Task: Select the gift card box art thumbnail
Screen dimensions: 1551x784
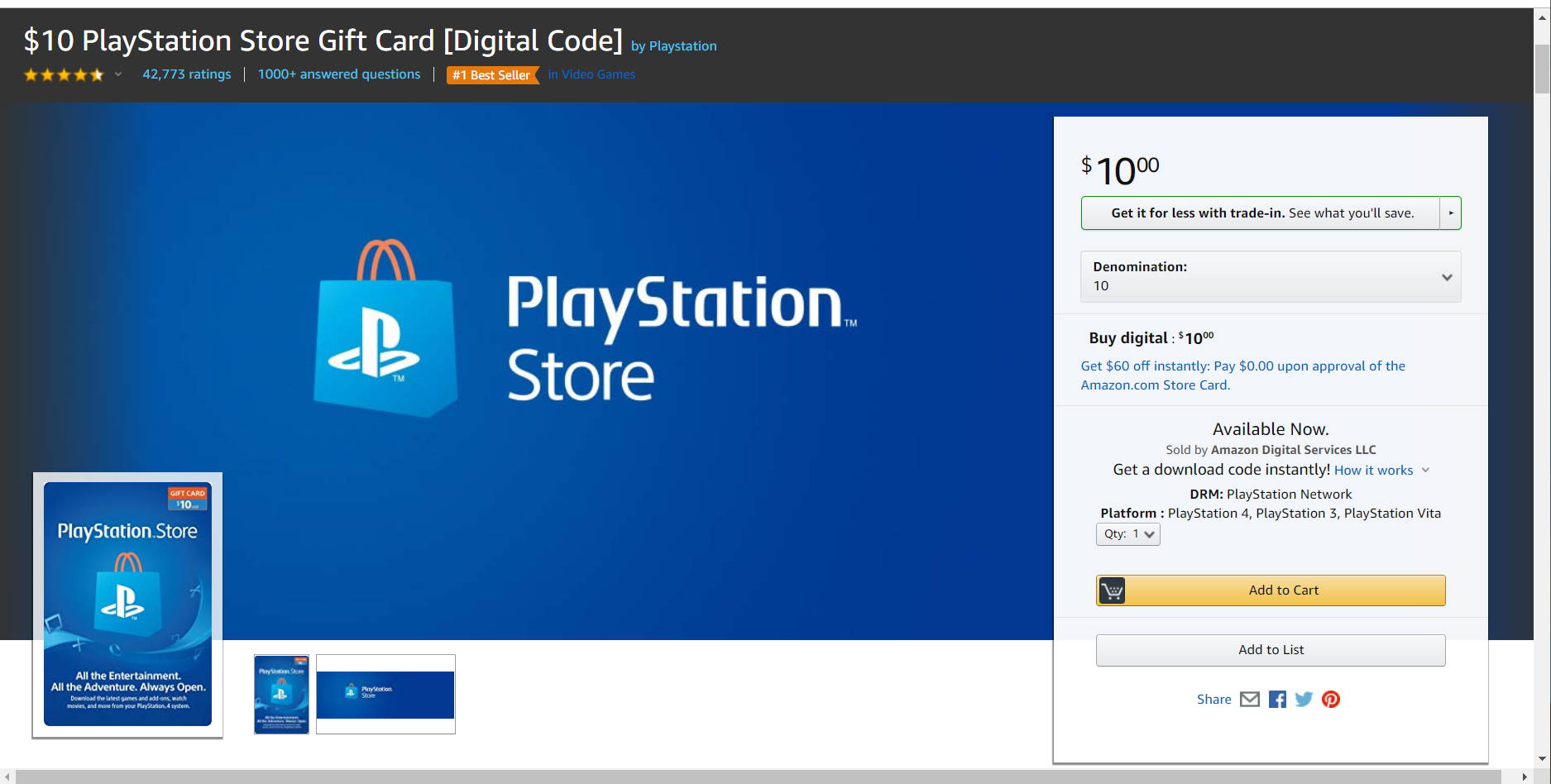Action: coord(281,694)
